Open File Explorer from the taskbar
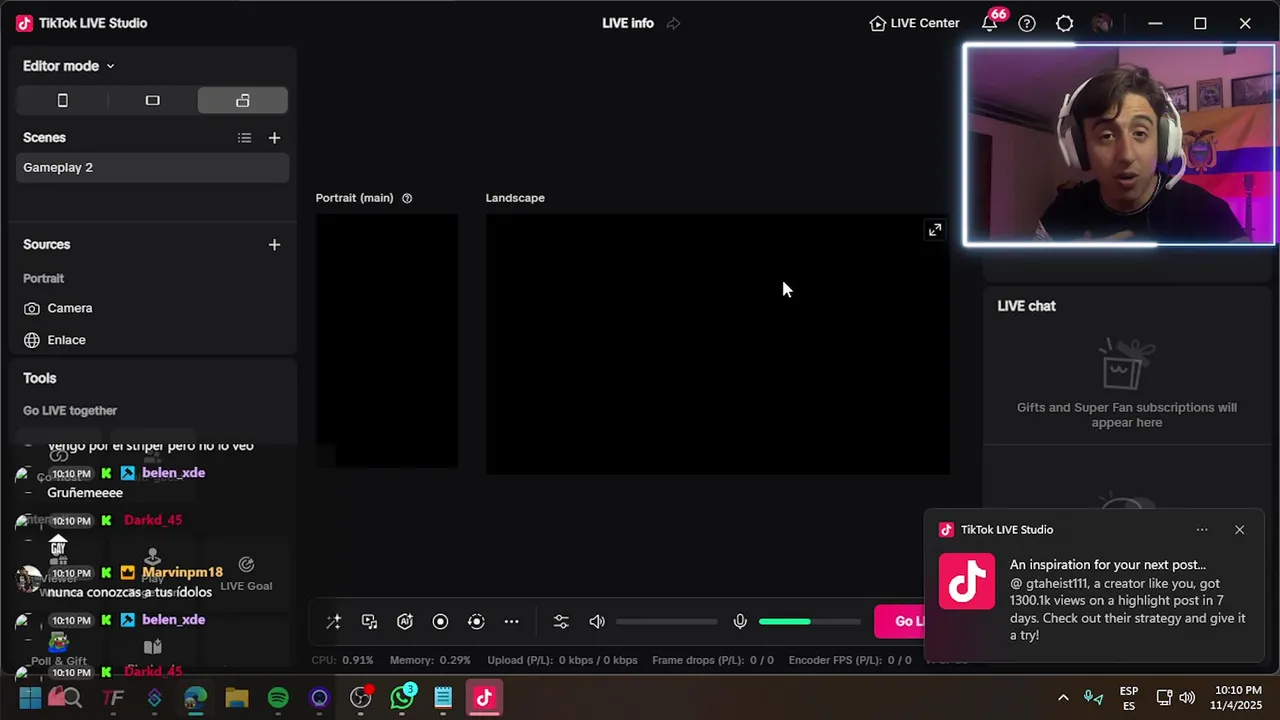This screenshot has height=720, width=1280. 236,697
